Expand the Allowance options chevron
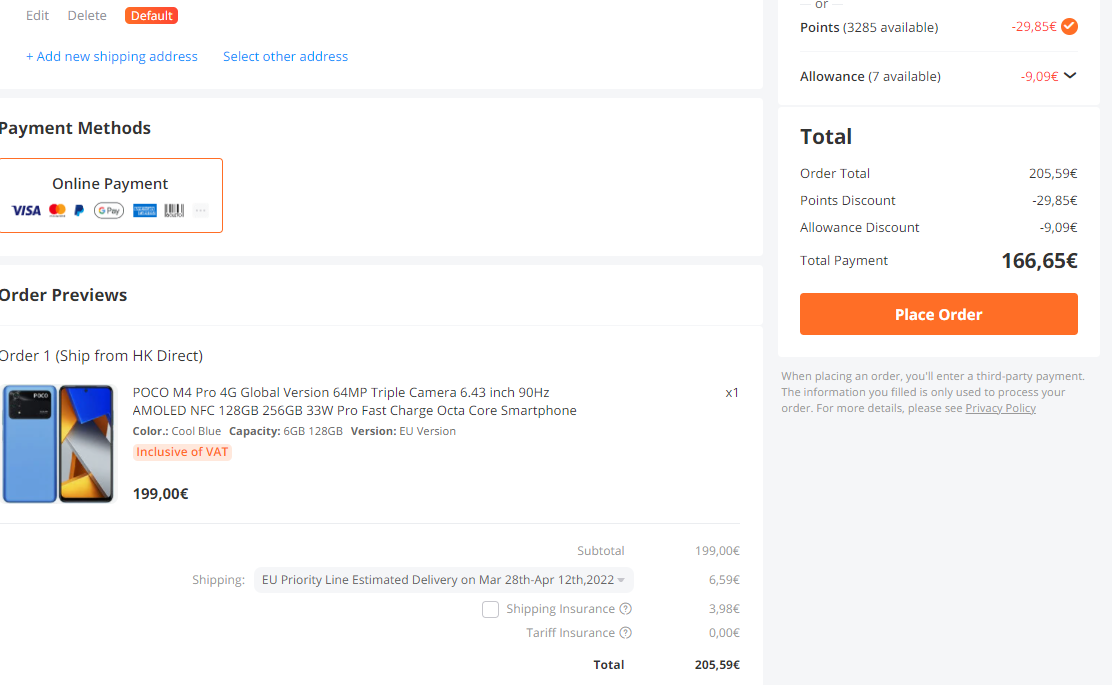The image size is (1112, 685). tap(1070, 75)
